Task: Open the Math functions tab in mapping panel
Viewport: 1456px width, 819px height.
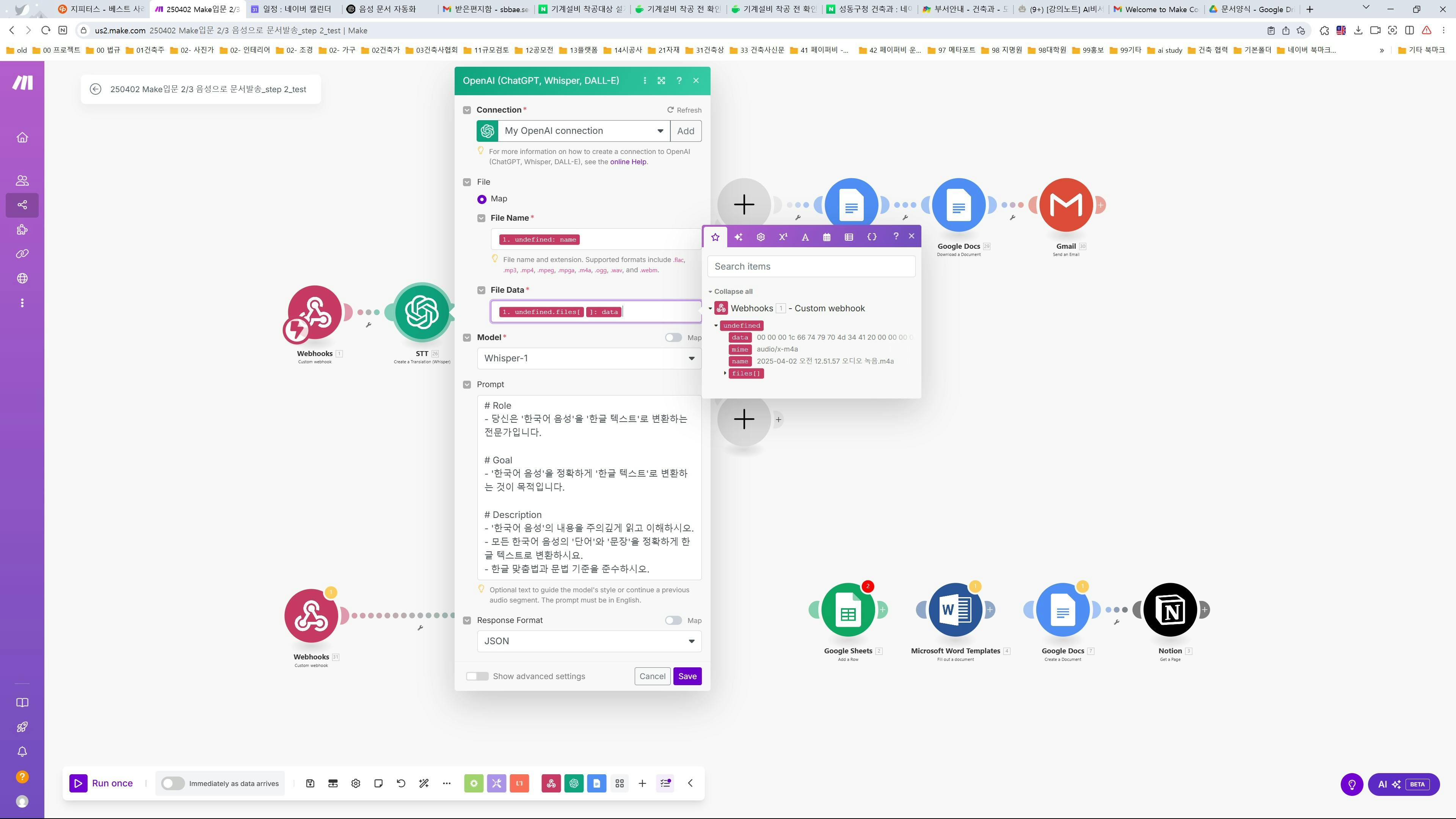Action: click(783, 237)
